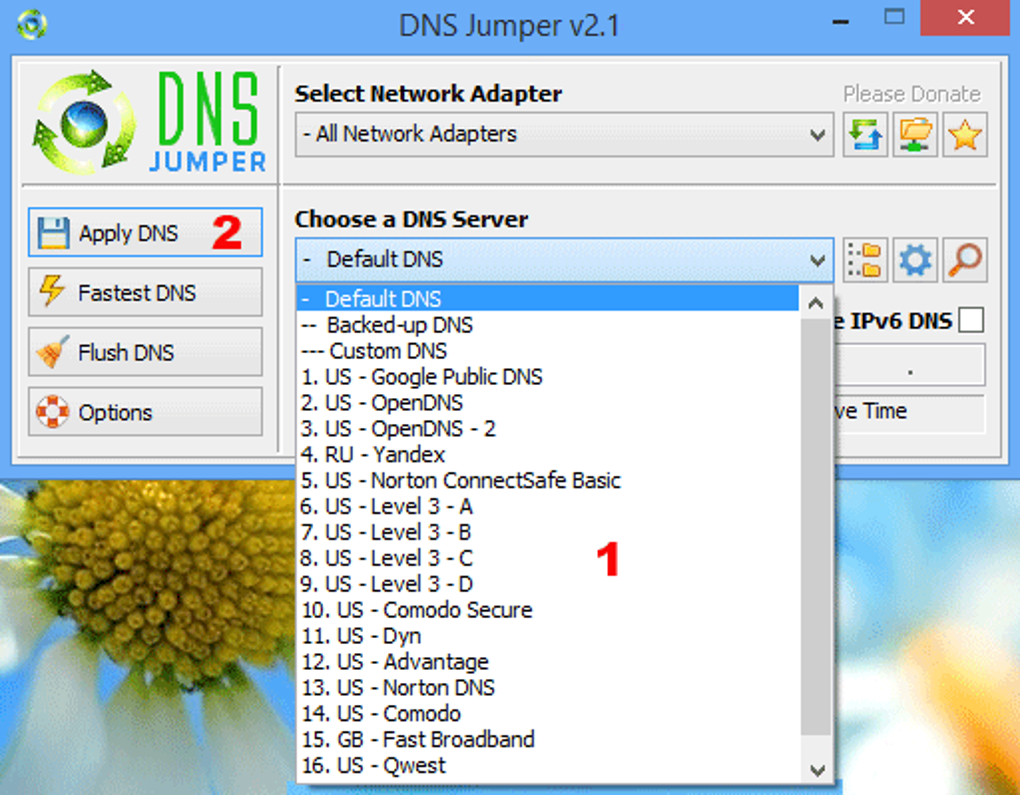Collapse the Default DNS server combo box
Image resolution: width=1020 pixels, height=795 pixels.
tap(564, 260)
